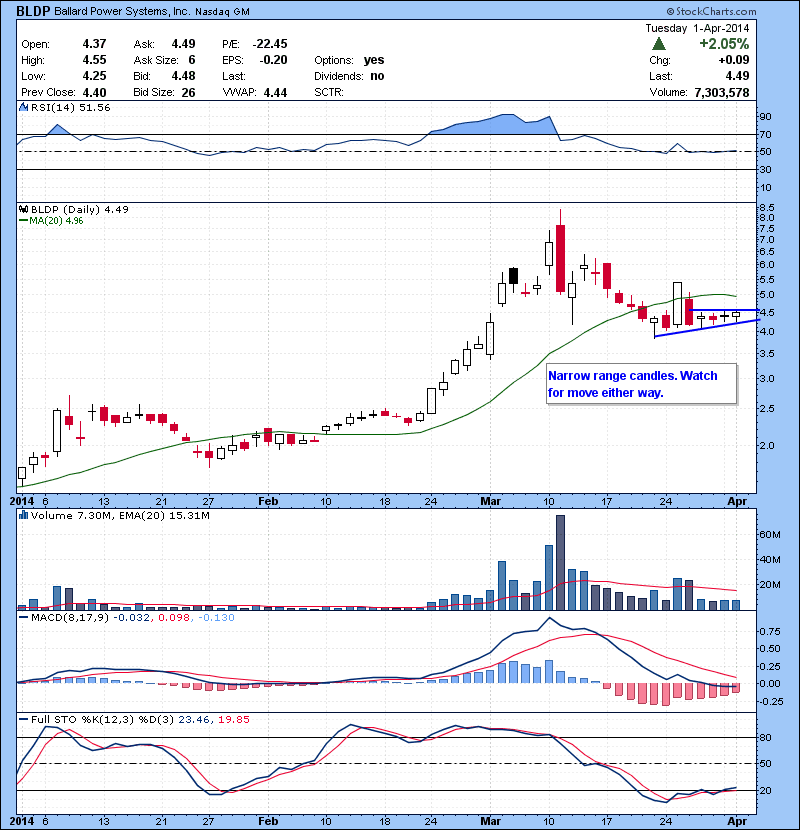Click the StockCharts.com credit text
The height and width of the screenshot is (830, 800).
[x=712, y=11]
